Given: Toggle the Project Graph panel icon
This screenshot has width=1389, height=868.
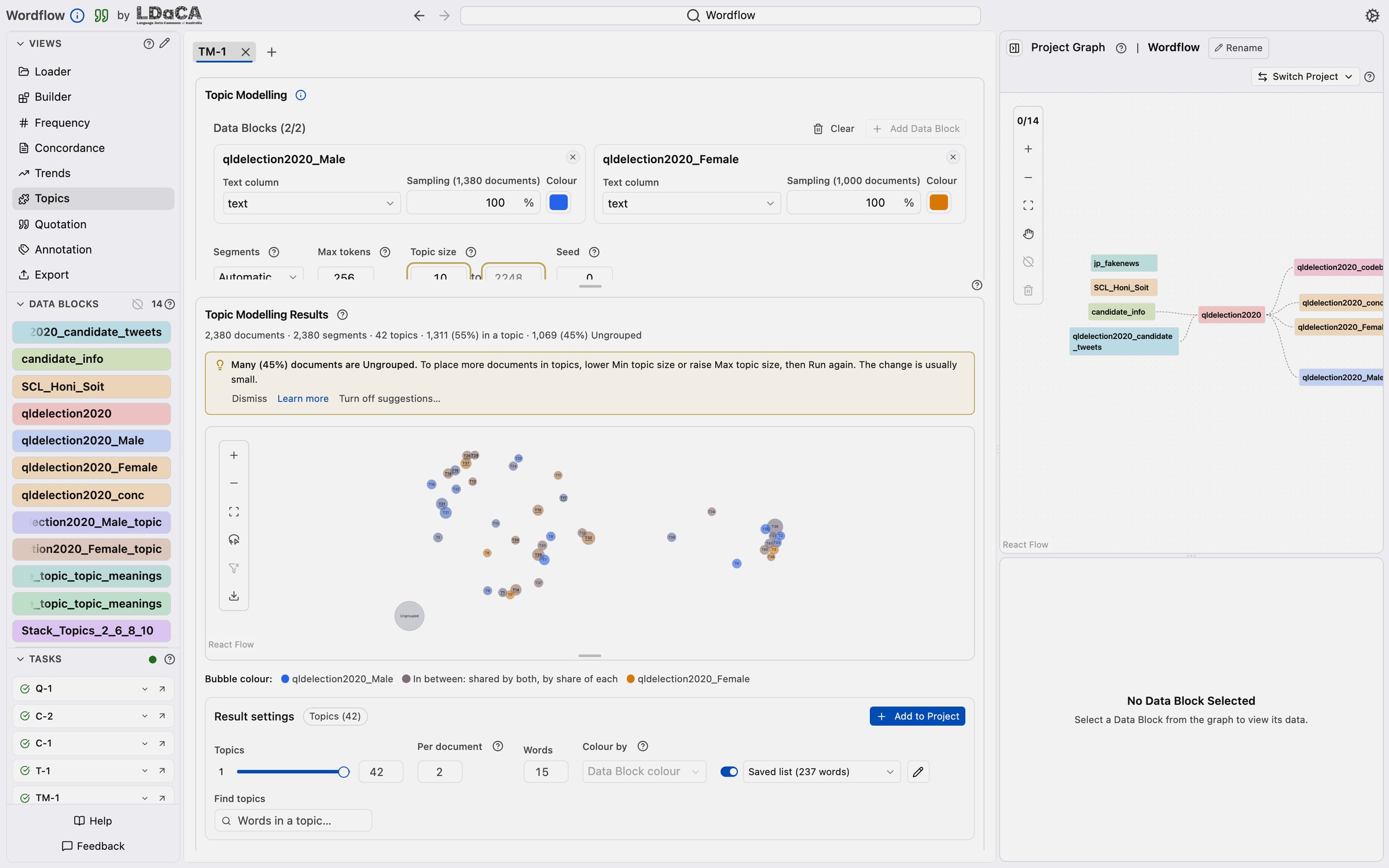Looking at the screenshot, I should coord(1015,48).
